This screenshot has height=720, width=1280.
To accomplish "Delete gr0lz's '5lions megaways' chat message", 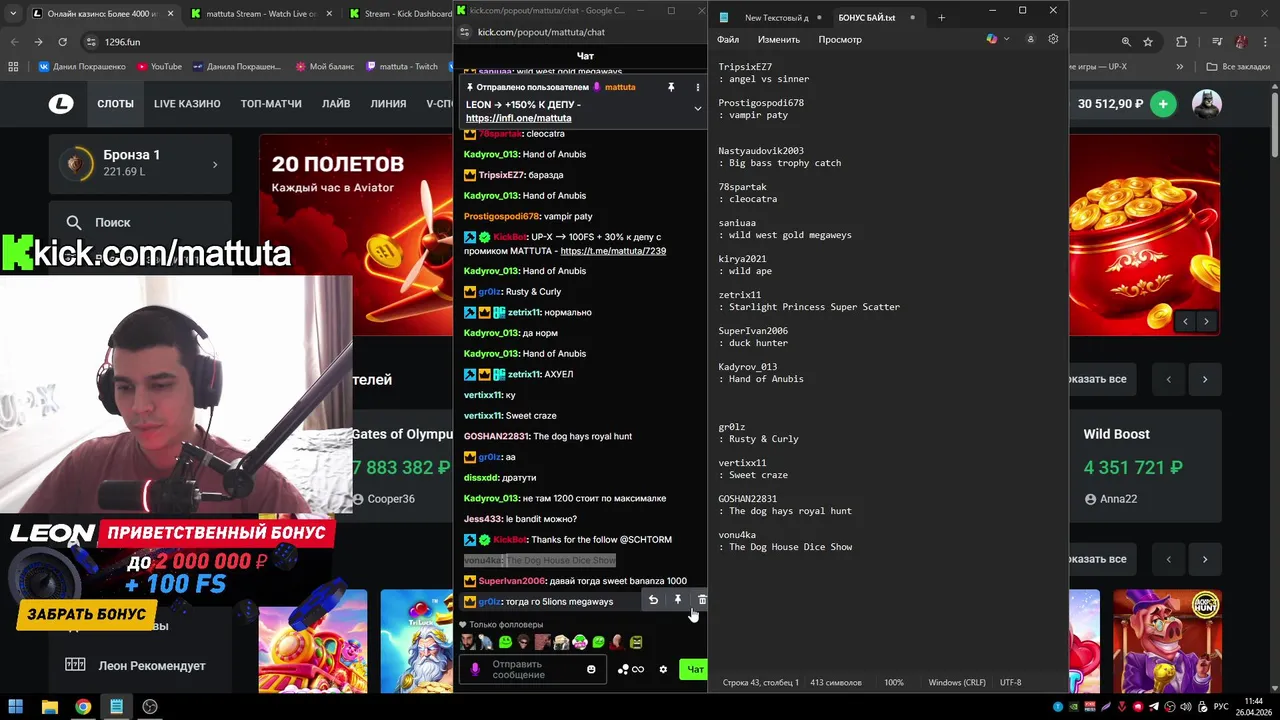I will click(x=702, y=600).
